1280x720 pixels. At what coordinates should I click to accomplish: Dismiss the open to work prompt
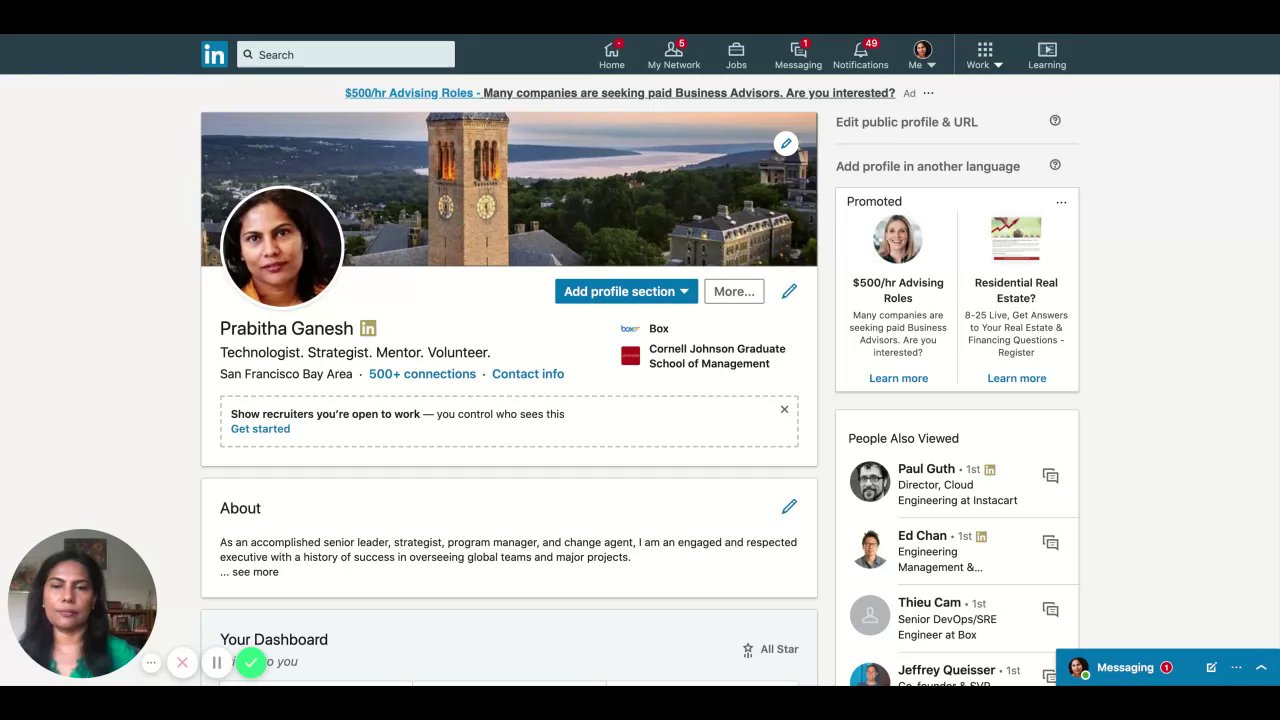point(784,409)
